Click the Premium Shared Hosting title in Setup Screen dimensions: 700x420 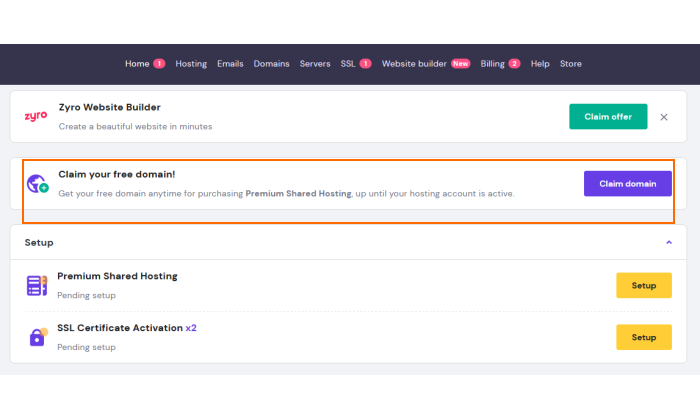click(x=117, y=276)
